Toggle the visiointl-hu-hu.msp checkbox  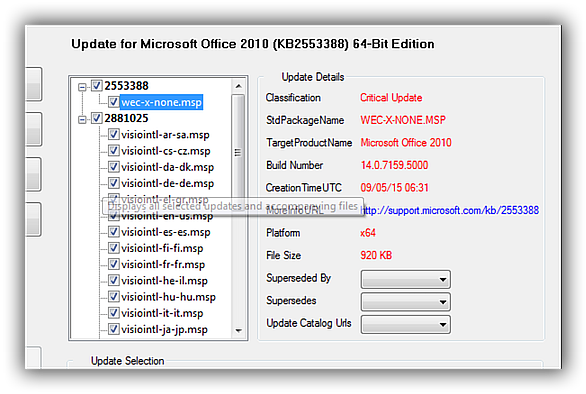[x=114, y=297]
